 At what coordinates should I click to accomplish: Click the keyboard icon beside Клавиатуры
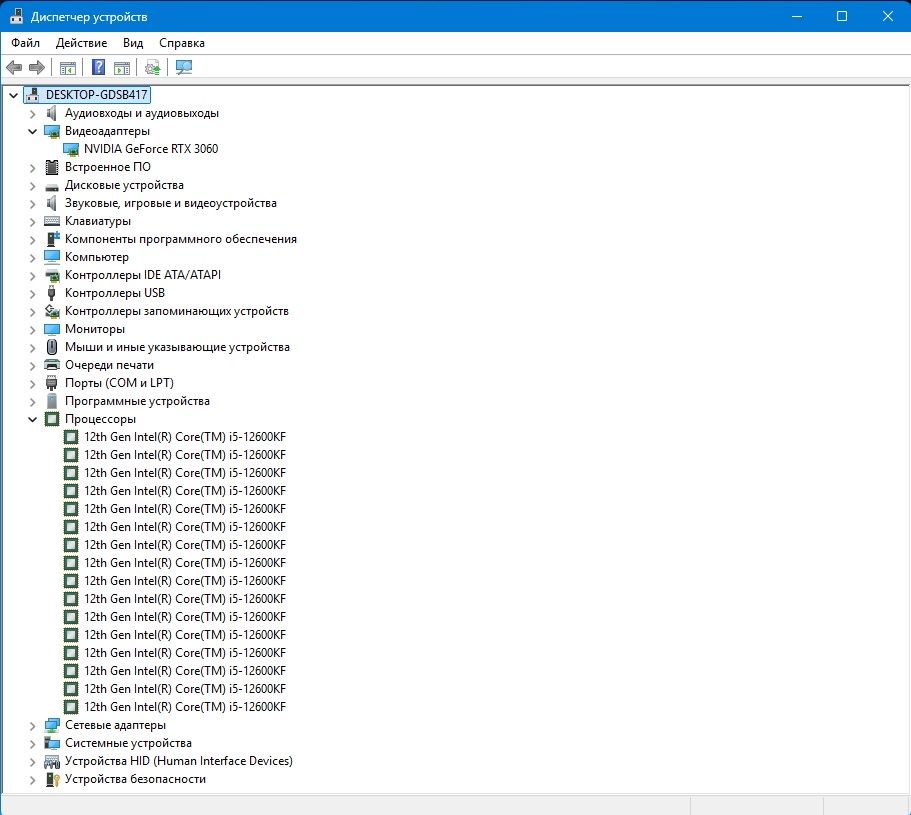tap(52, 221)
